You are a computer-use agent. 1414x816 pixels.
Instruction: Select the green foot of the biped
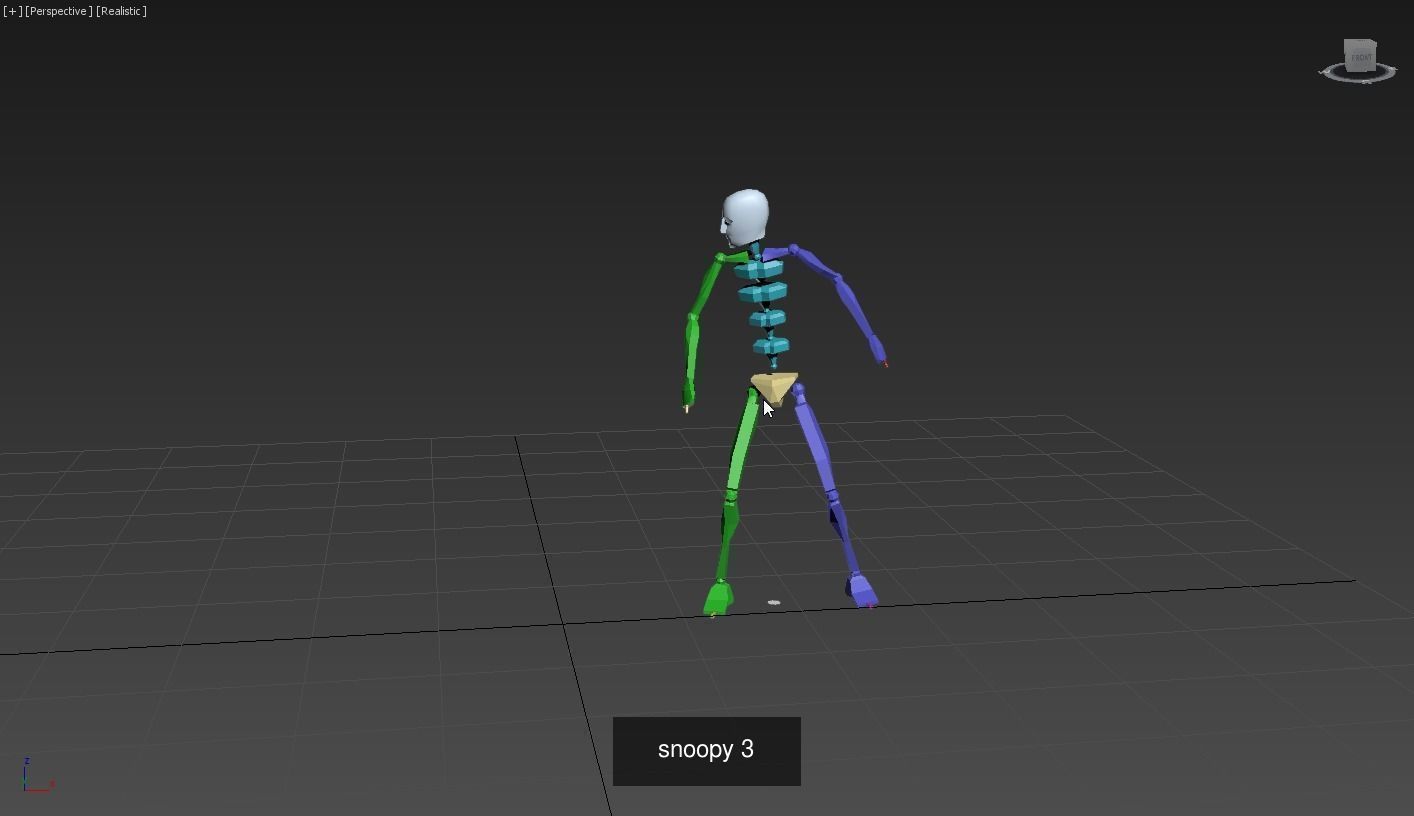point(718,598)
